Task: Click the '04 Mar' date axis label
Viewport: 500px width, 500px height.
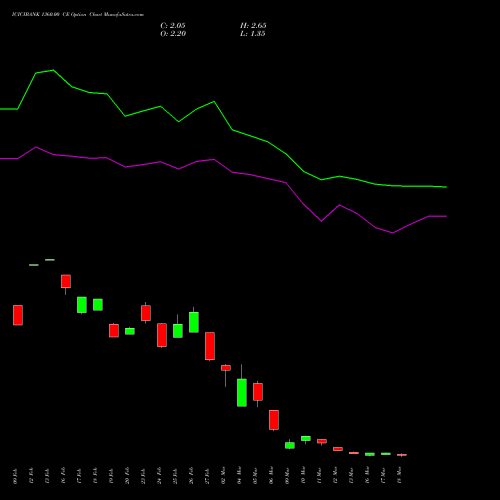Action: coord(239,475)
